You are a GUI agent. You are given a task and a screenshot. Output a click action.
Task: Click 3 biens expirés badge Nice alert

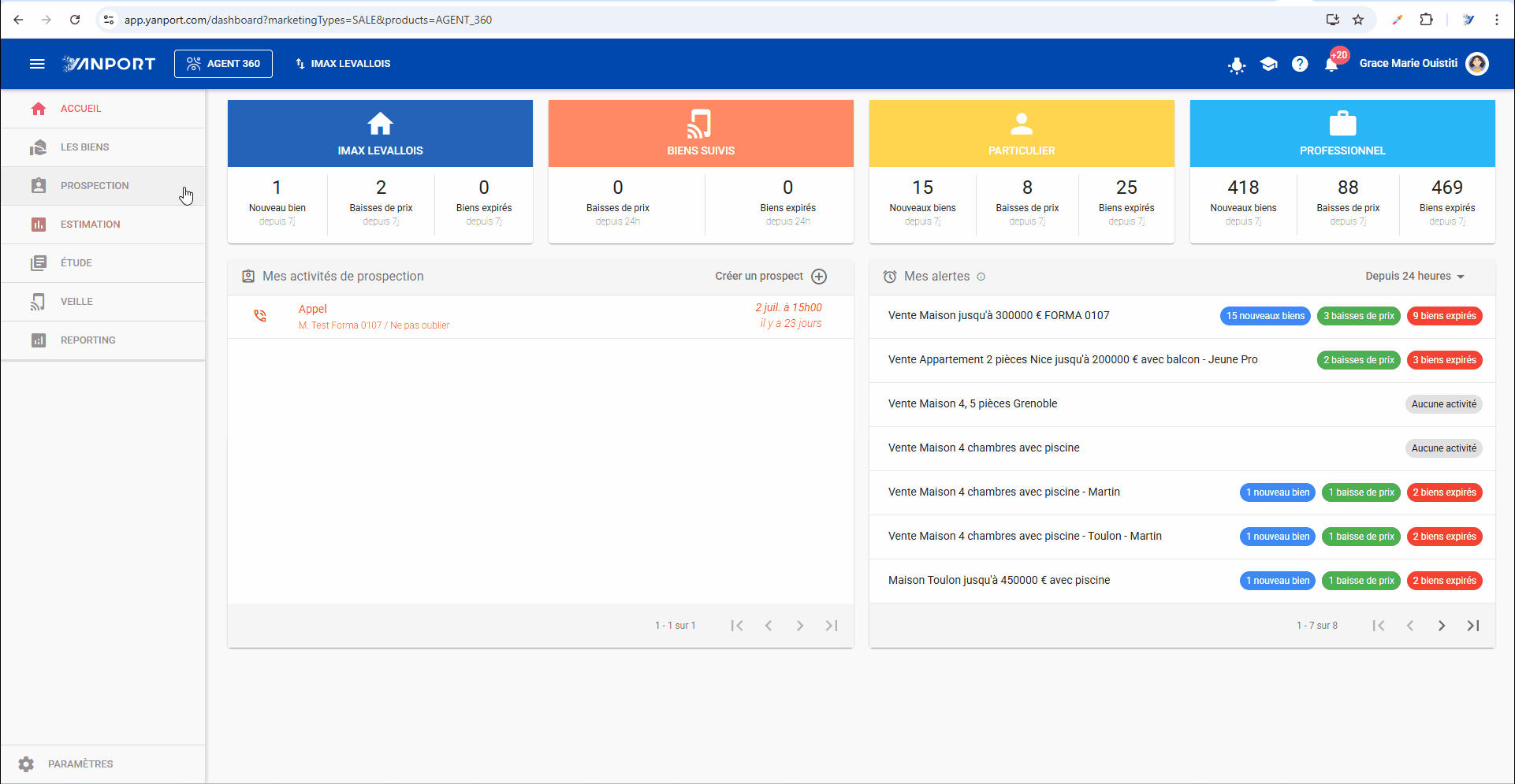click(1444, 360)
